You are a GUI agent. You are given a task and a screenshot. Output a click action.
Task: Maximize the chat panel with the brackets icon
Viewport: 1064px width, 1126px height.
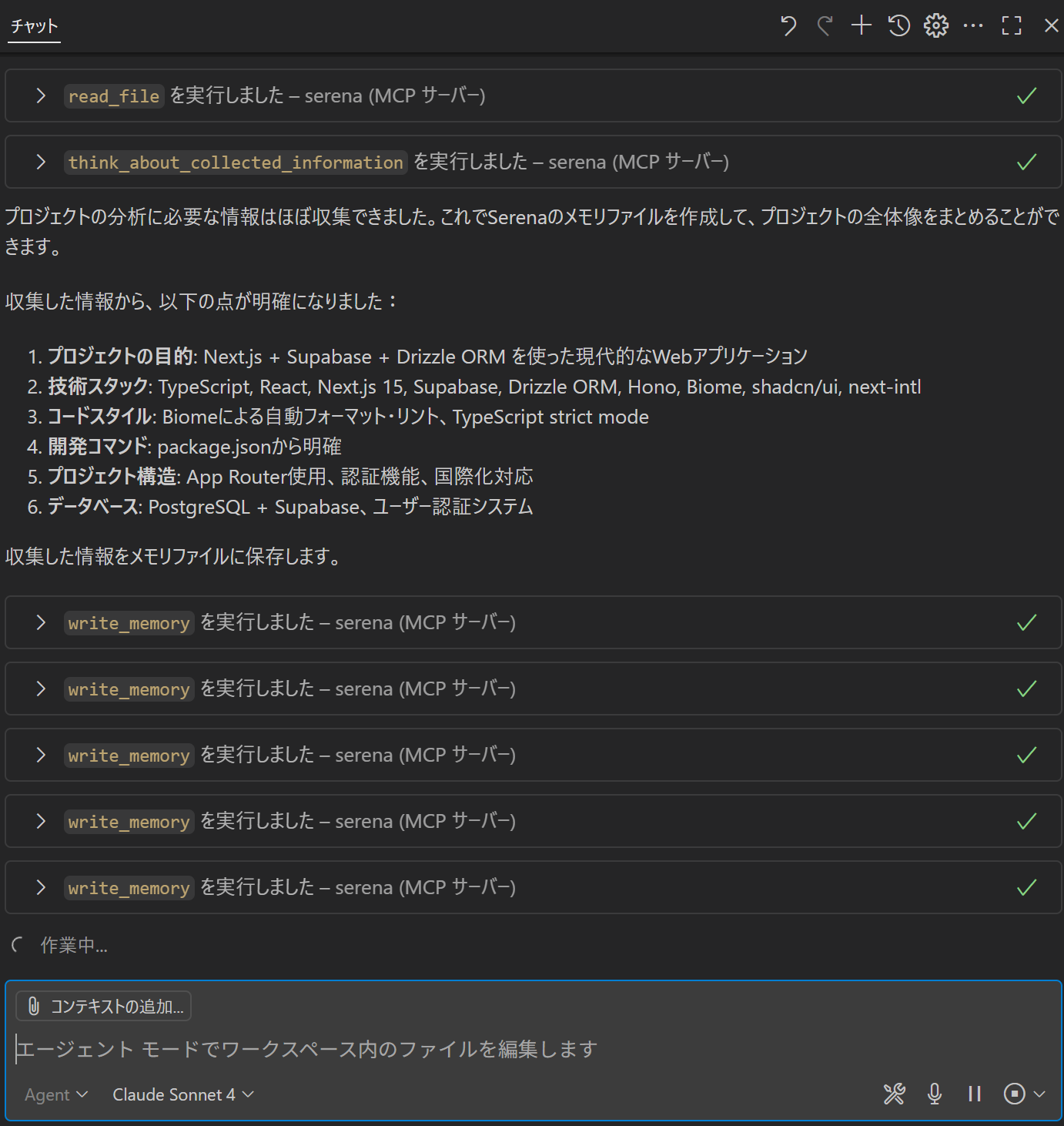point(1011,25)
